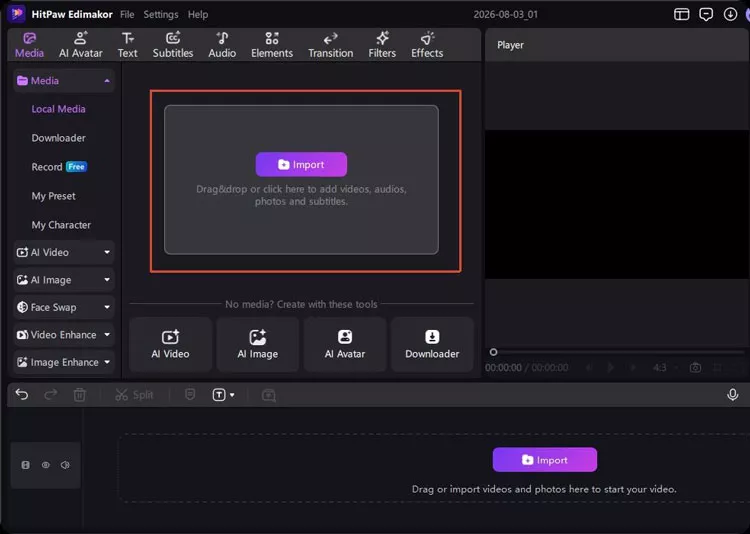Open the Help menu
750x534 pixels.
[198, 14]
